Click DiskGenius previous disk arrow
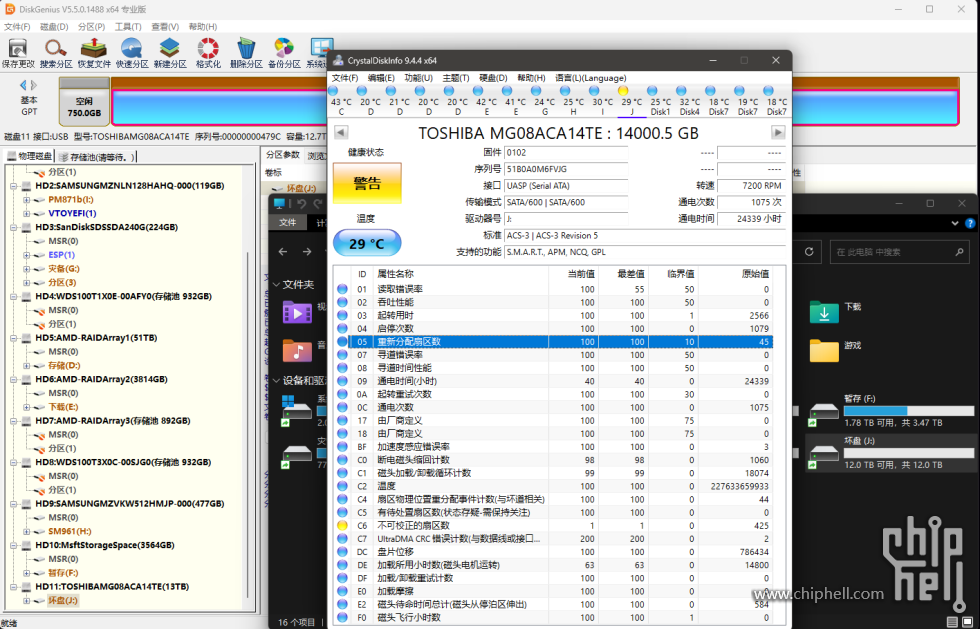Viewport: 980px width, 629px height. pos(23,85)
